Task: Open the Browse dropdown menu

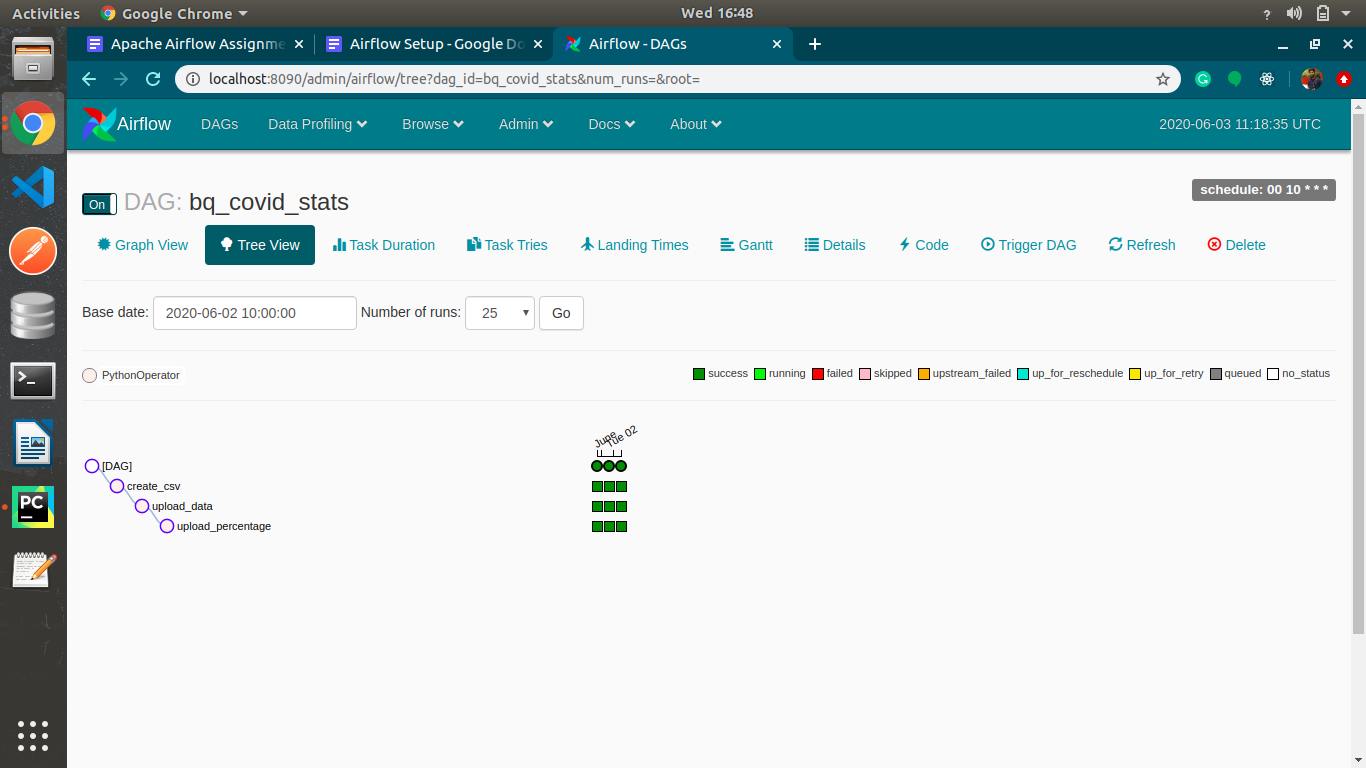Action: (433, 124)
